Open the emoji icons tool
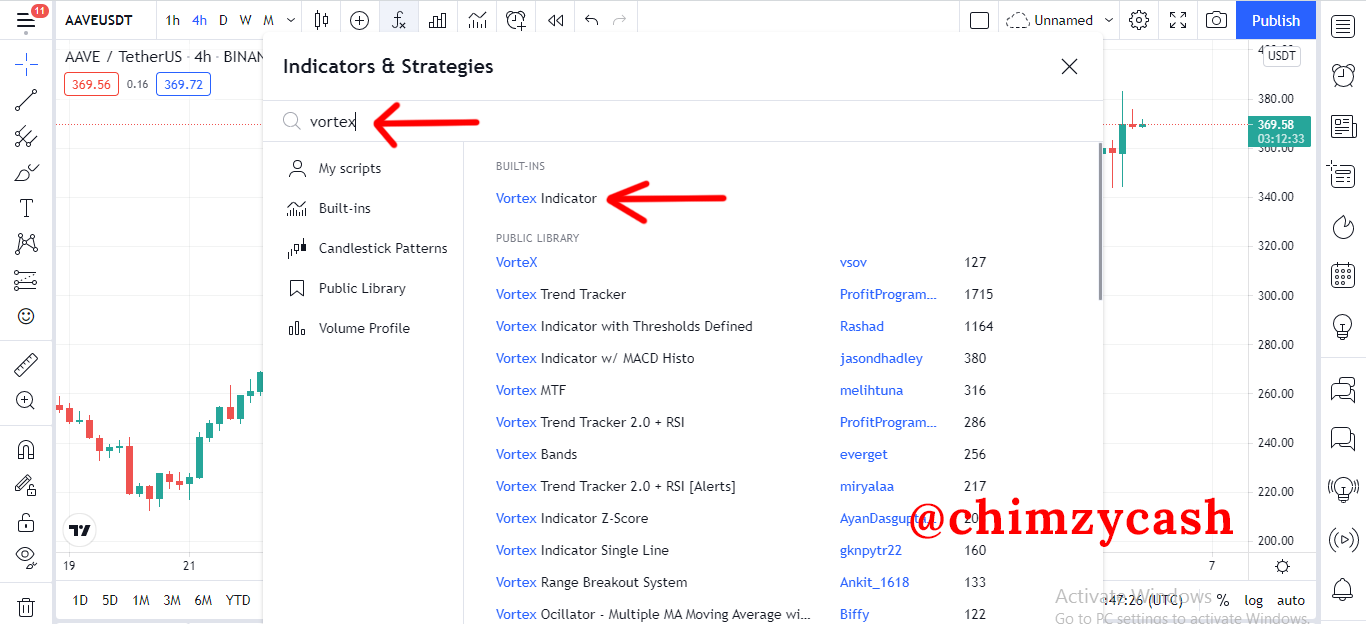1366x624 pixels. click(x=26, y=316)
